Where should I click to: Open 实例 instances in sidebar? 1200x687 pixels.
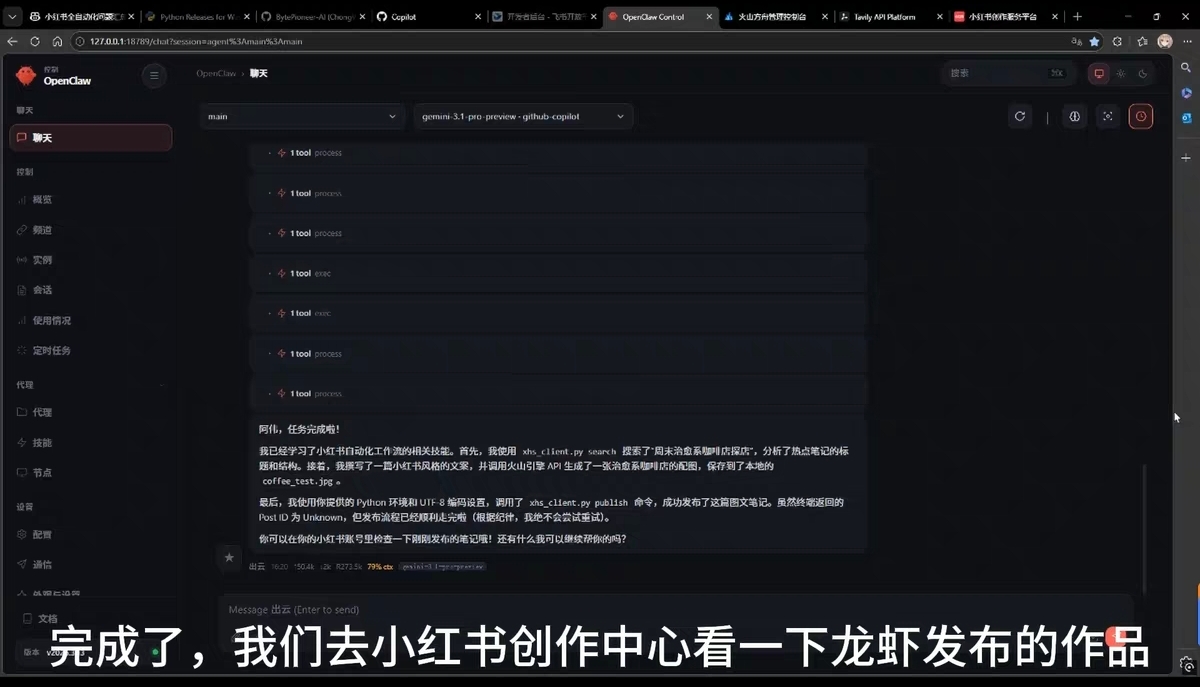click(x=90, y=260)
